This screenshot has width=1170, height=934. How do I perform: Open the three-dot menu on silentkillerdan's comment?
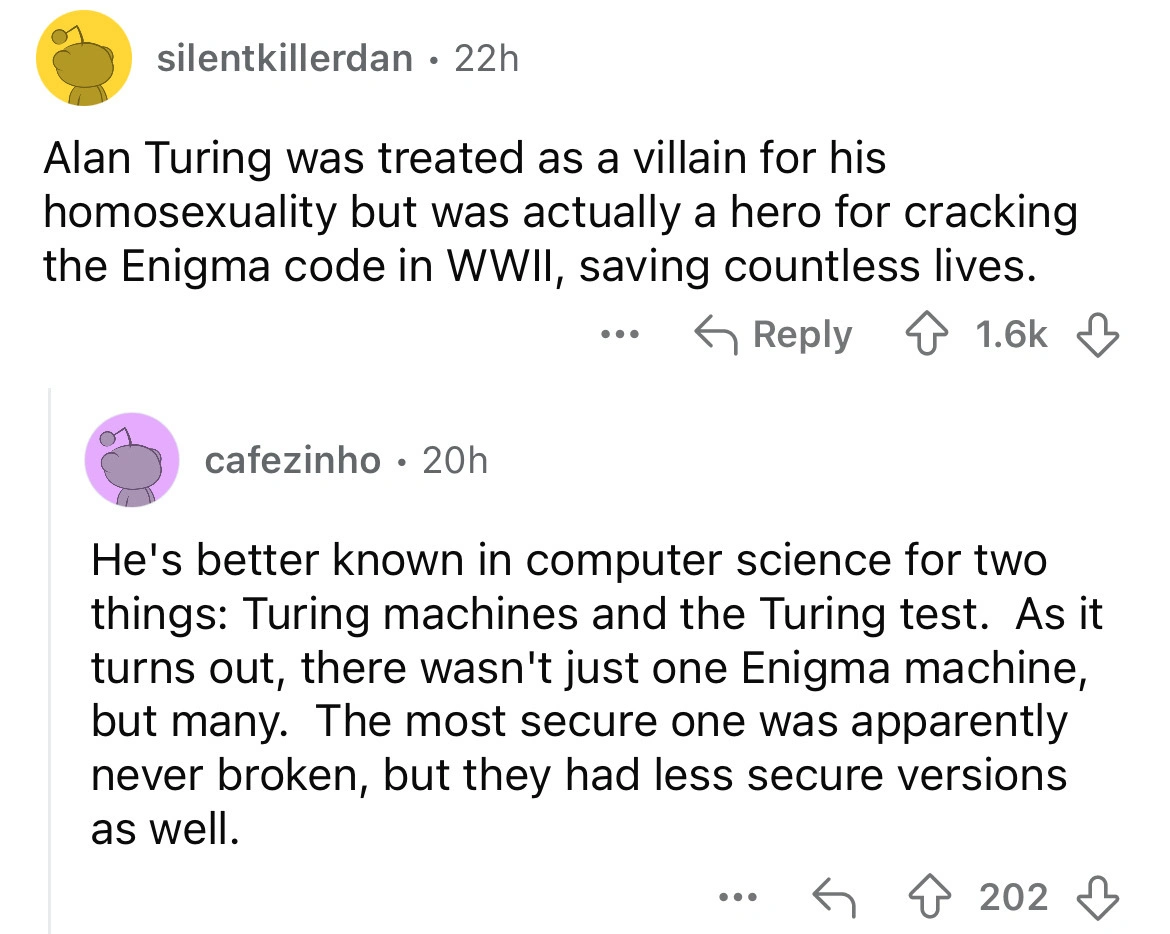pyautogui.click(x=619, y=336)
